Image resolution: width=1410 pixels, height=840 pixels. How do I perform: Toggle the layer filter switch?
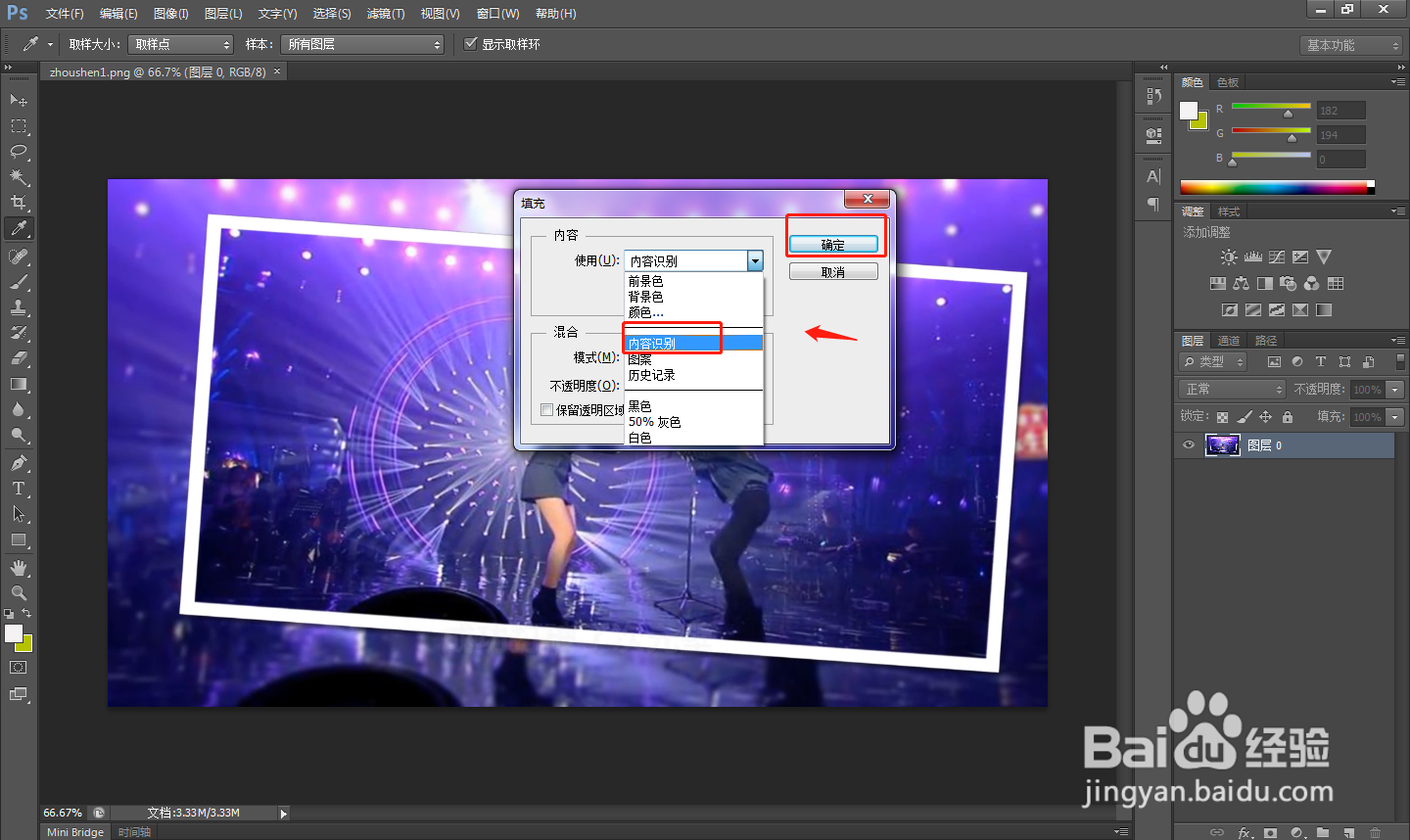1400,361
